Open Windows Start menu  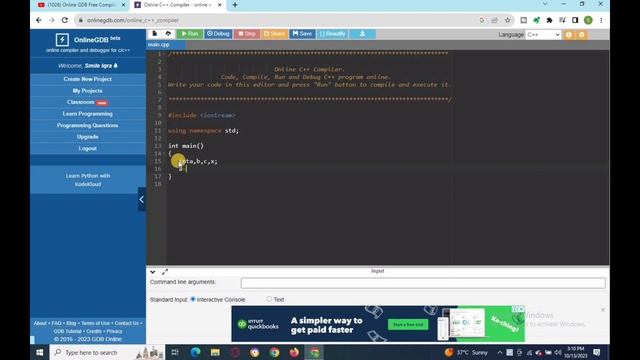40,352
